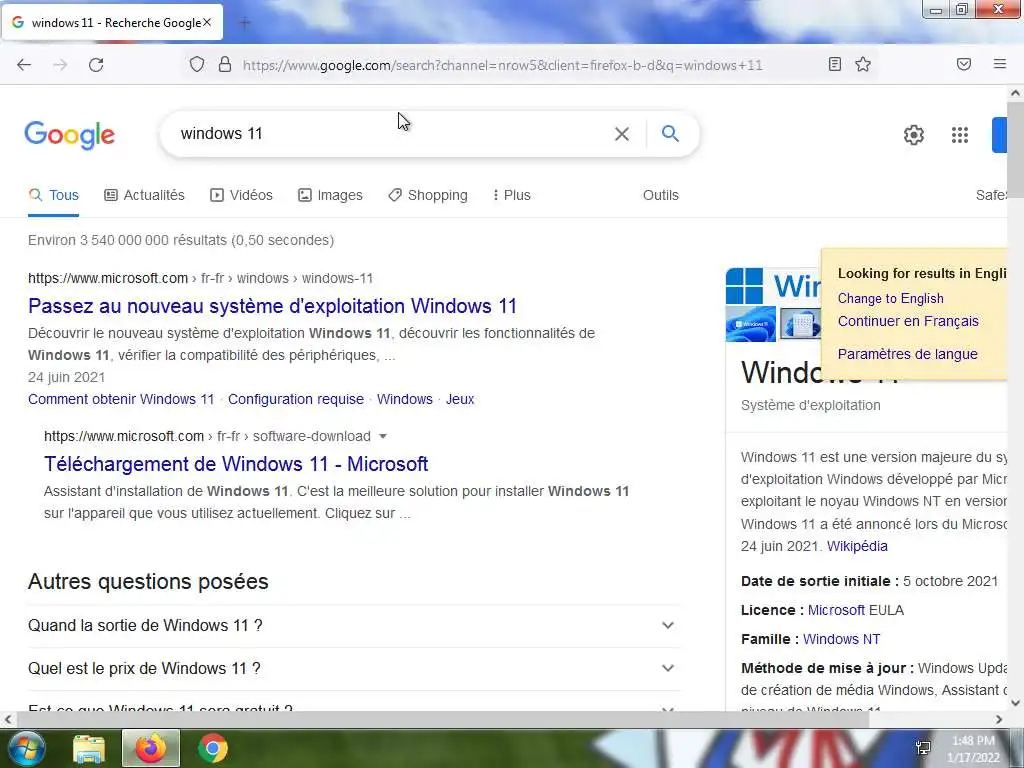Toggle reader view icon in address bar
Screen dimensions: 1024x768
point(835,64)
